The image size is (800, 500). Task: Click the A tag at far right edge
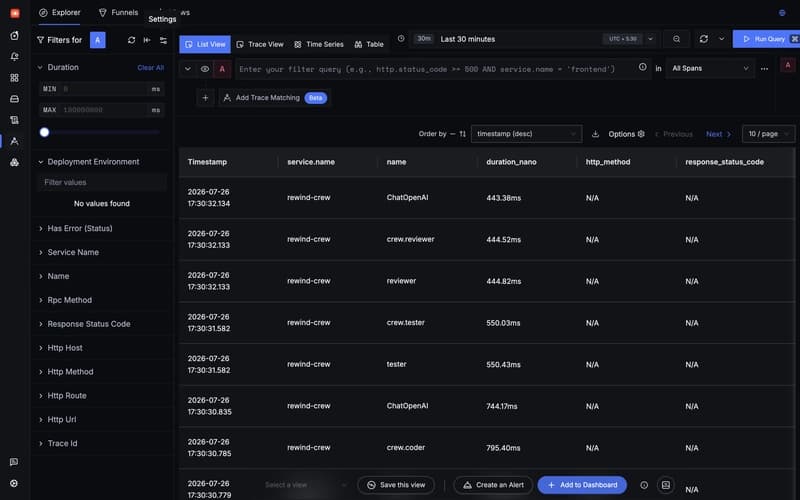pyautogui.click(x=788, y=65)
